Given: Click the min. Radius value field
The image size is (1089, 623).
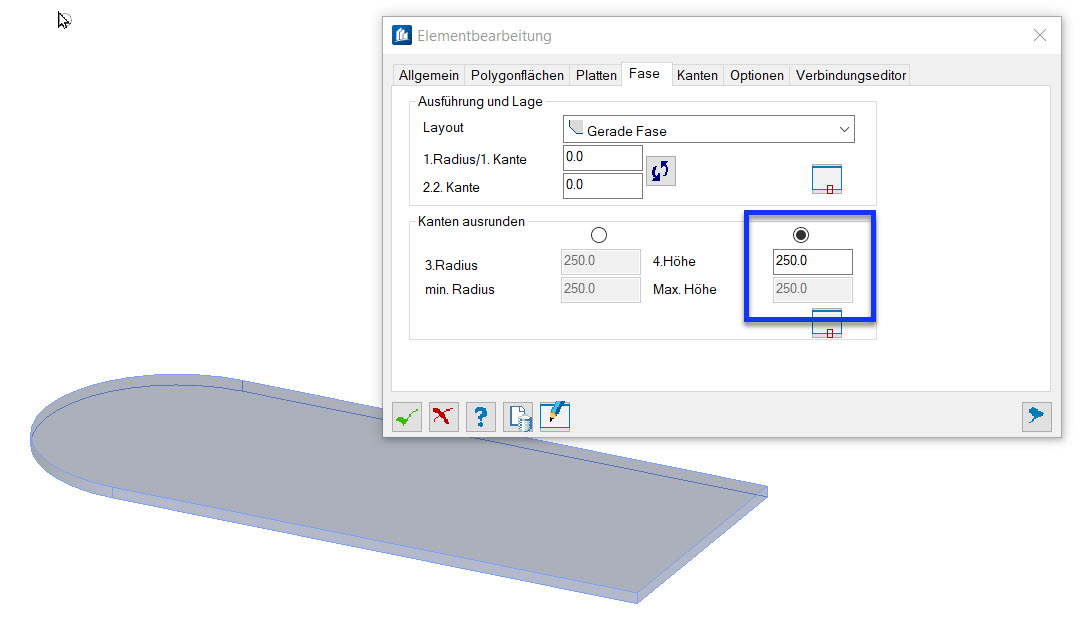Looking at the screenshot, I should coord(601,290).
